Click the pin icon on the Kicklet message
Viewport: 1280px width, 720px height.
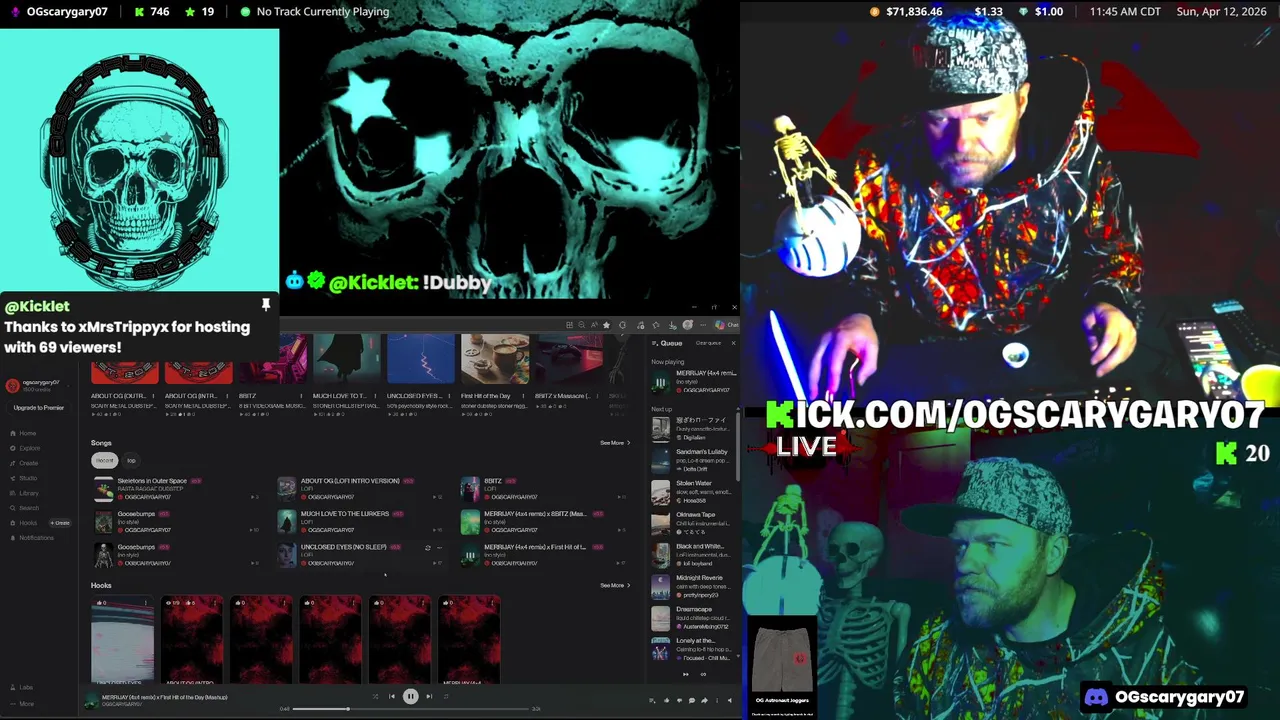[x=266, y=304]
